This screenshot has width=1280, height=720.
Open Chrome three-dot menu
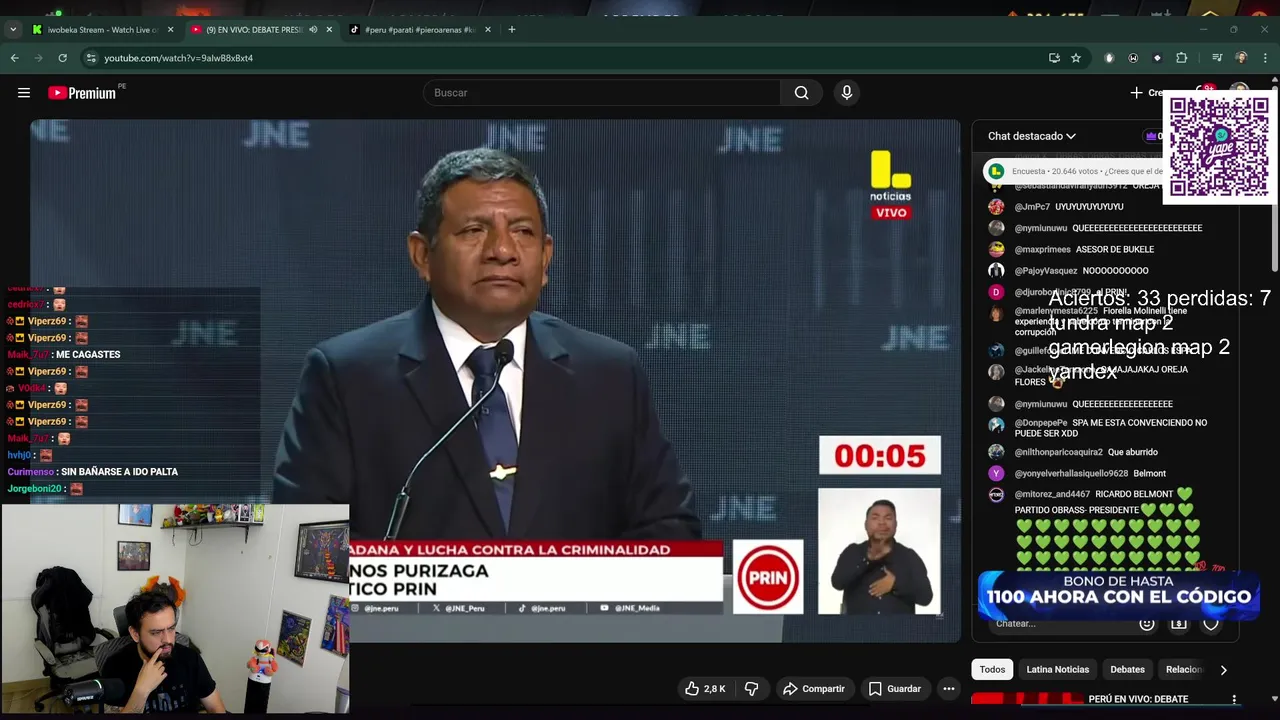(x=1265, y=58)
